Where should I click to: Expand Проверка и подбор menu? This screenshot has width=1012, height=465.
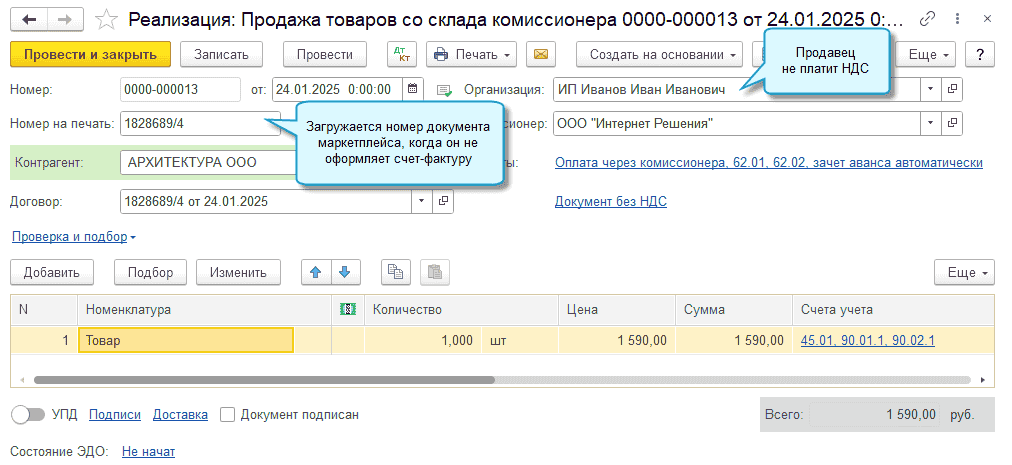[x=74, y=237]
